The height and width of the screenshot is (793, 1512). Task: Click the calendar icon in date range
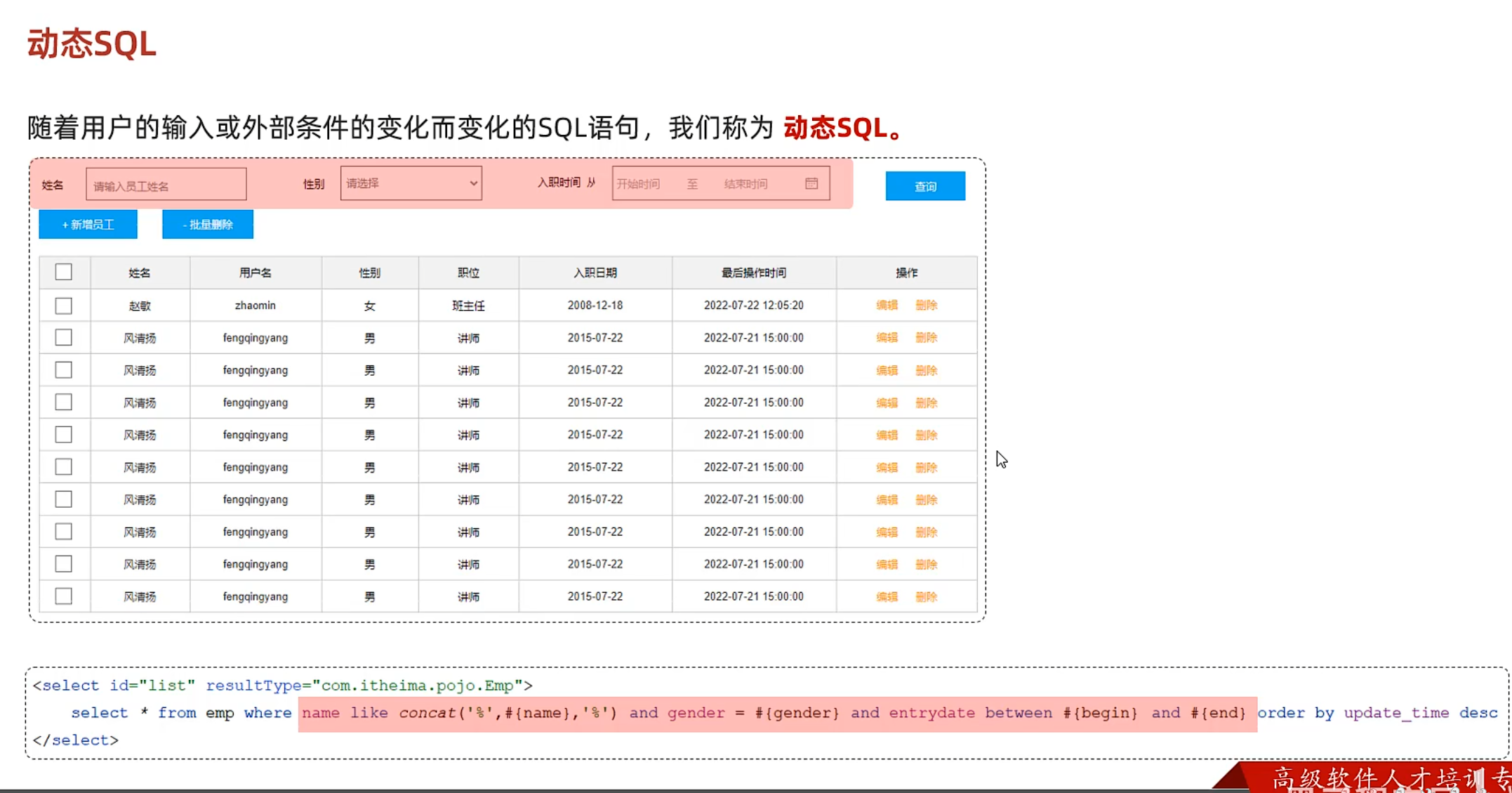pyautogui.click(x=811, y=183)
